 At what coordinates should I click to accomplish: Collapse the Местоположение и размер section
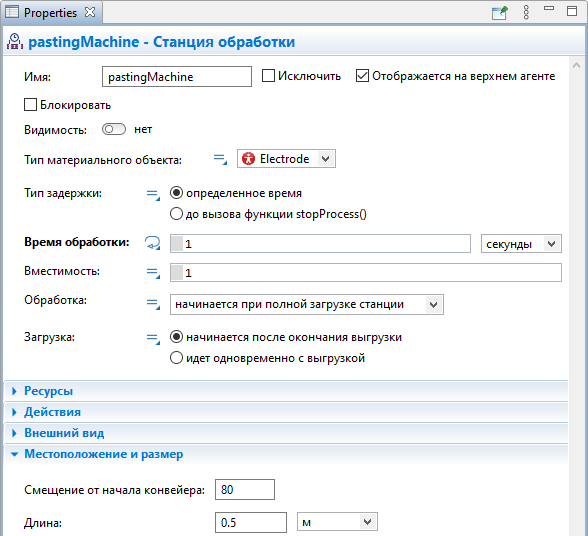click(104, 454)
